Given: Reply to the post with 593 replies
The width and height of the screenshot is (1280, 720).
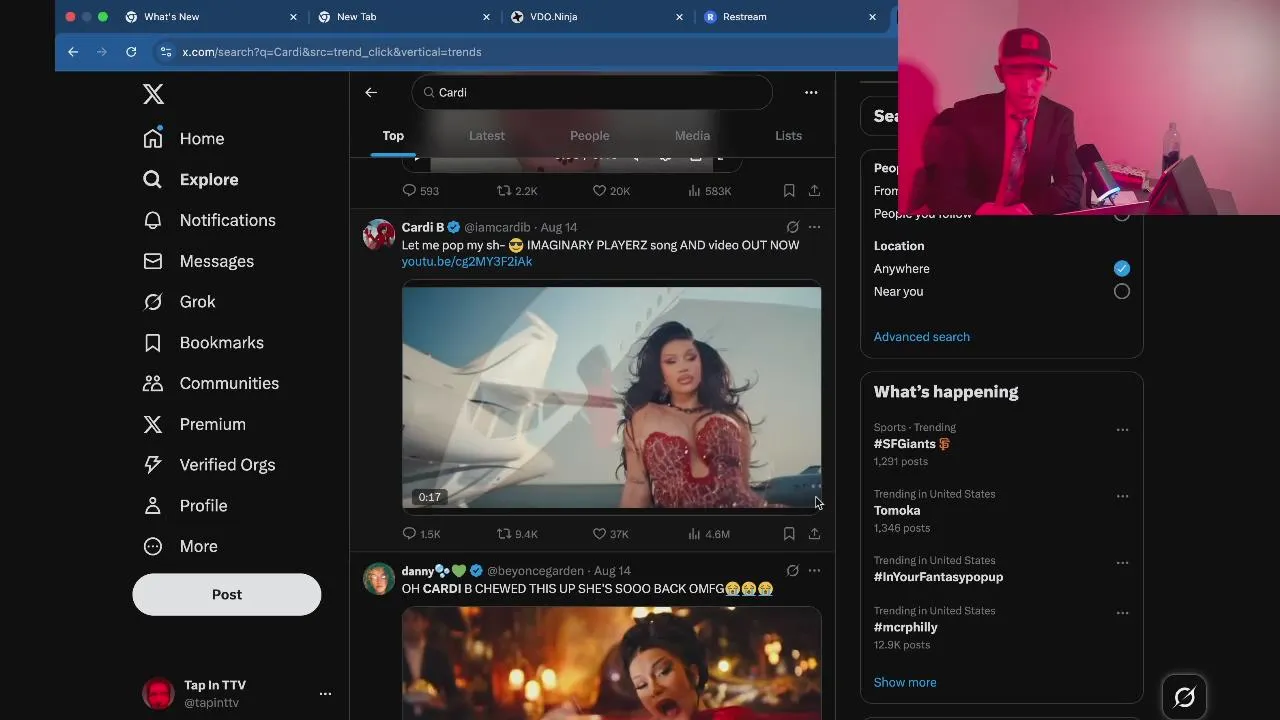Looking at the screenshot, I should 420,191.
